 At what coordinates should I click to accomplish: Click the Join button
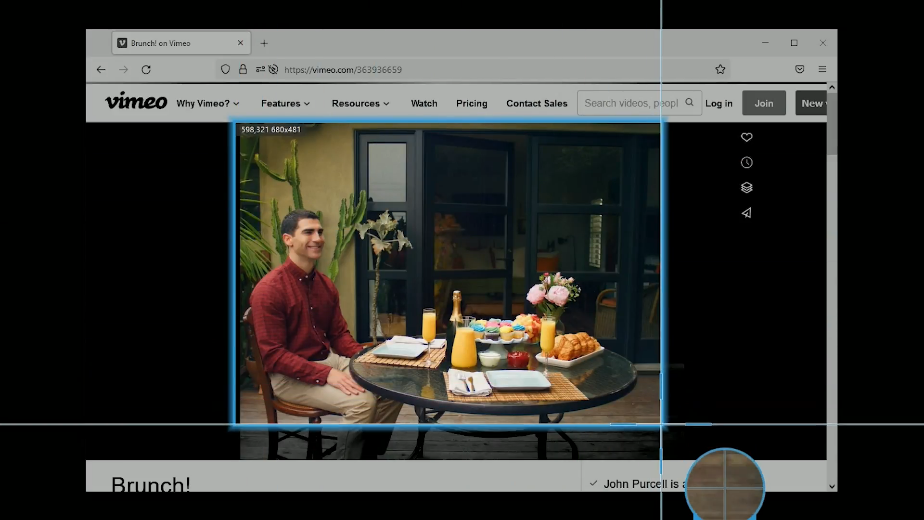pyautogui.click(x=764, y=103)
